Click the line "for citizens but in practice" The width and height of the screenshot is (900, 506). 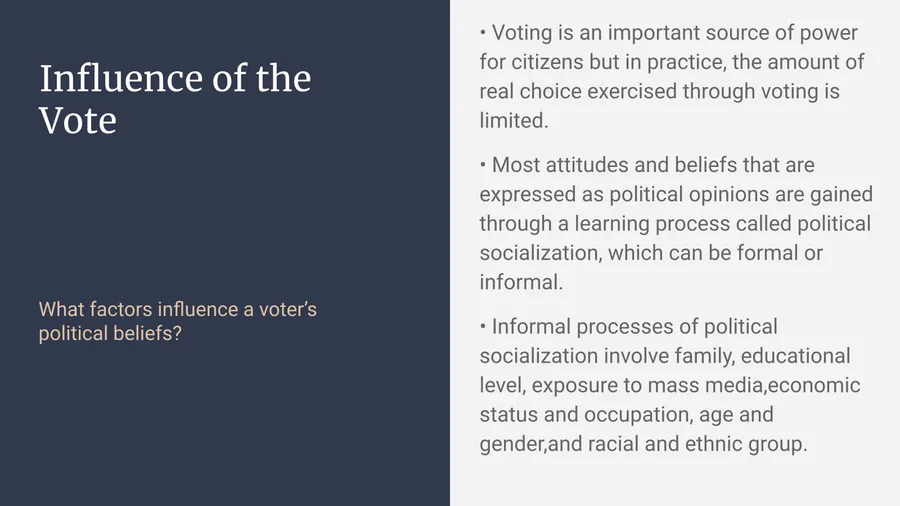[x=601, y=62]
